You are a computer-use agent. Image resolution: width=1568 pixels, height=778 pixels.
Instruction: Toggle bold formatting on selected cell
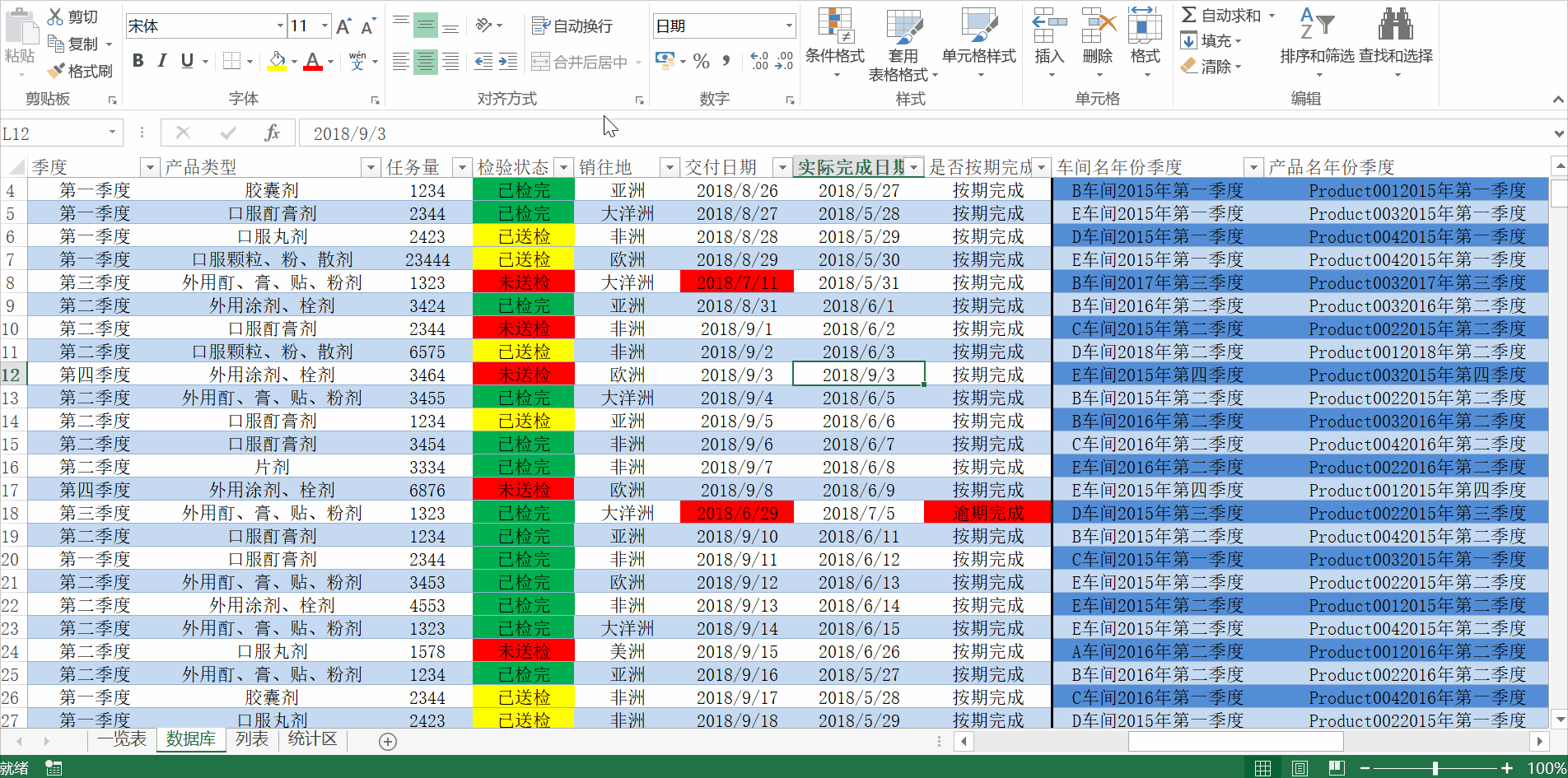138,60
